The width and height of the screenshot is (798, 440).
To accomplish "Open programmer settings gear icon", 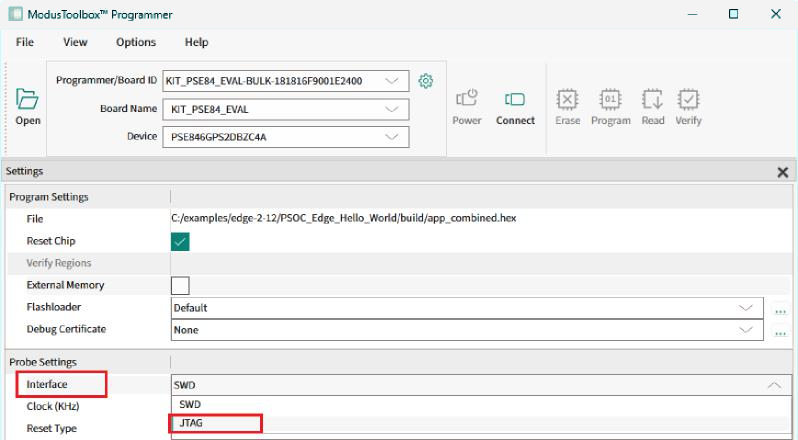I will coord(425,81).
